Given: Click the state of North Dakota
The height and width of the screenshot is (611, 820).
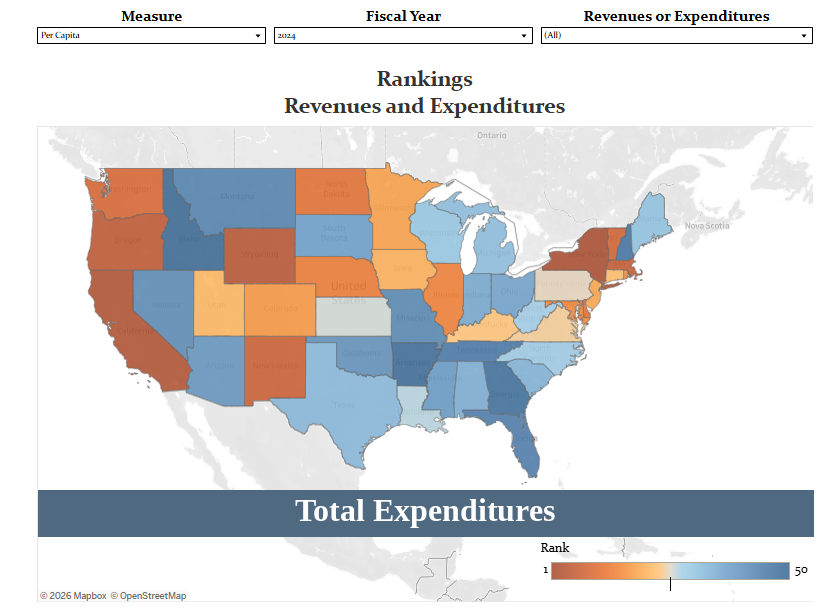Looking at the screenshot, I should pos(331,191).
